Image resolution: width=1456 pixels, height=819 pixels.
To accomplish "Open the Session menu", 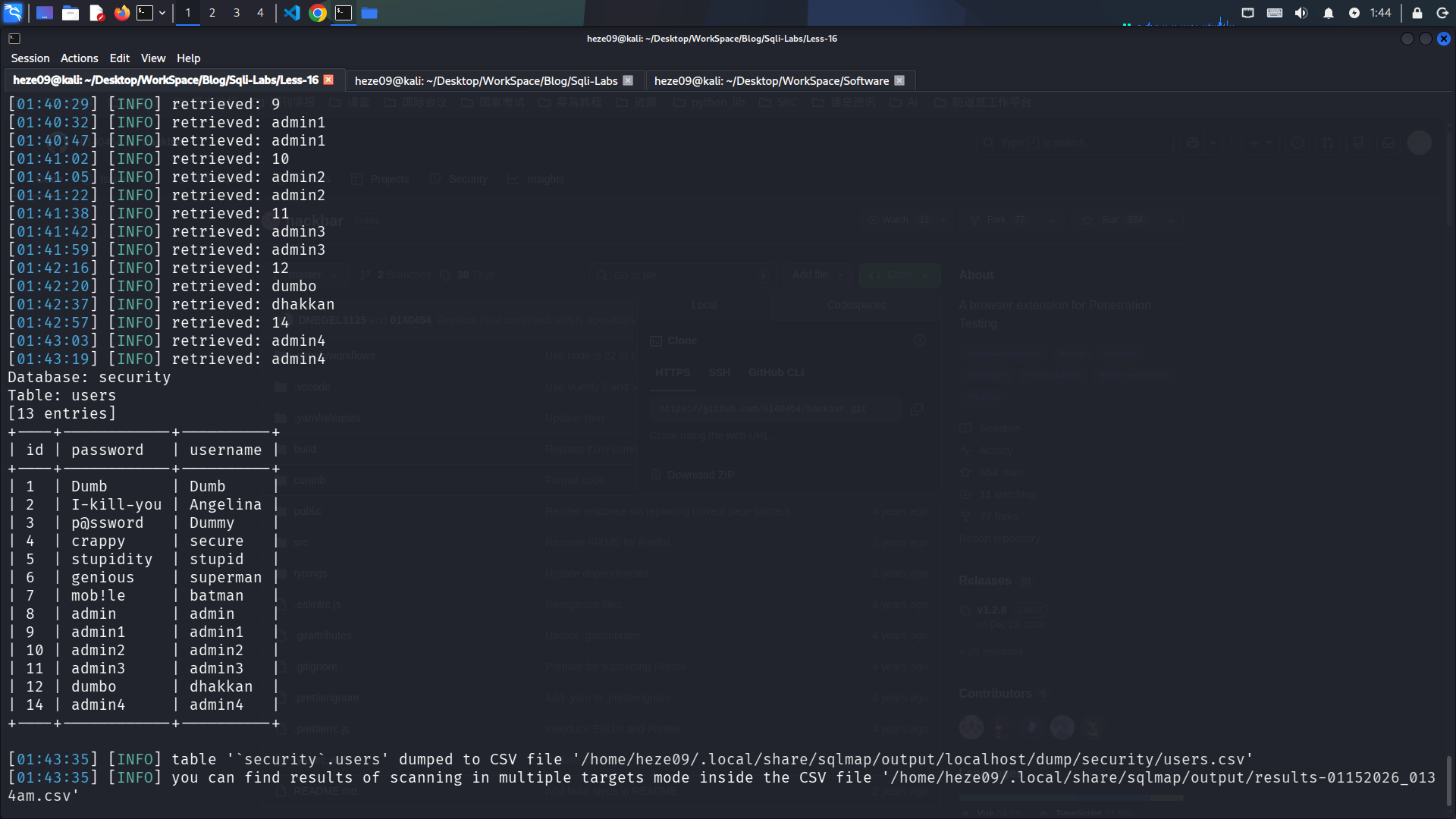I will 30,58.
